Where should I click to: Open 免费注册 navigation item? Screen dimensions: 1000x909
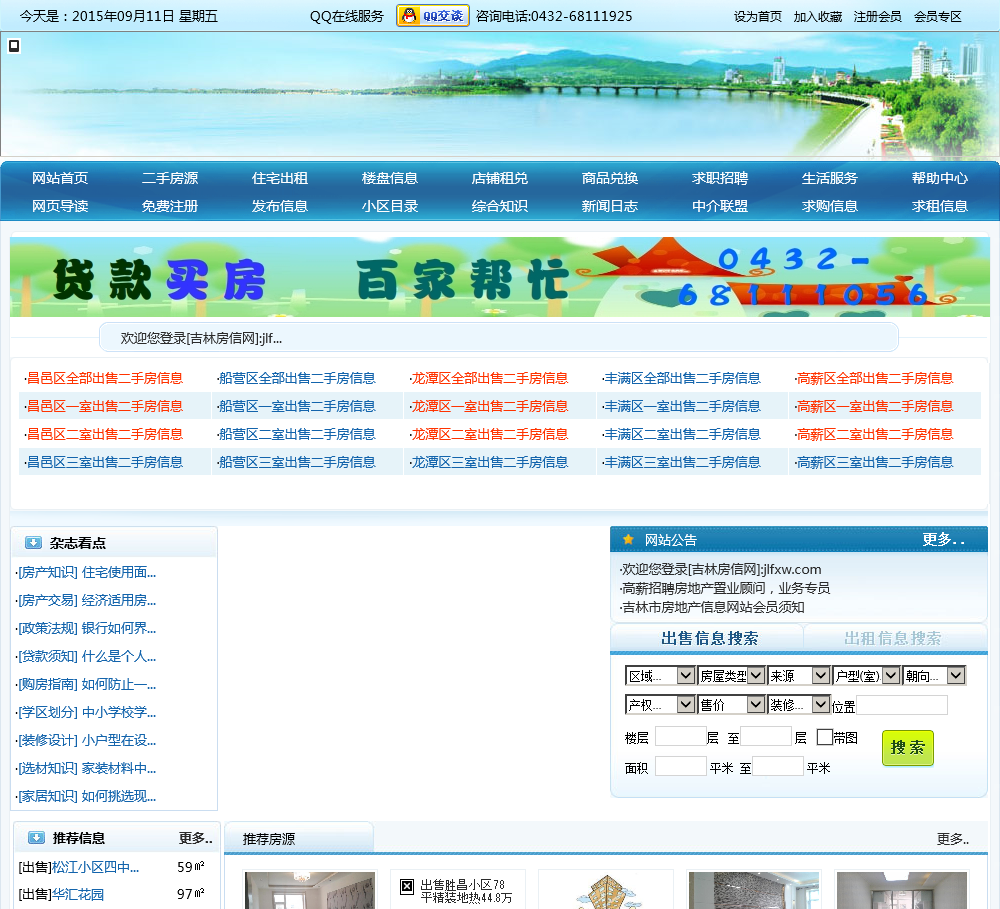pos(170,206)
